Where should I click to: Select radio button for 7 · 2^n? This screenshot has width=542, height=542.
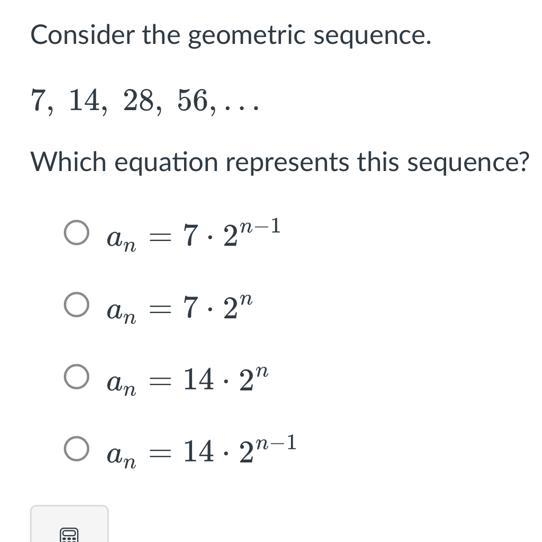(76, 305)
